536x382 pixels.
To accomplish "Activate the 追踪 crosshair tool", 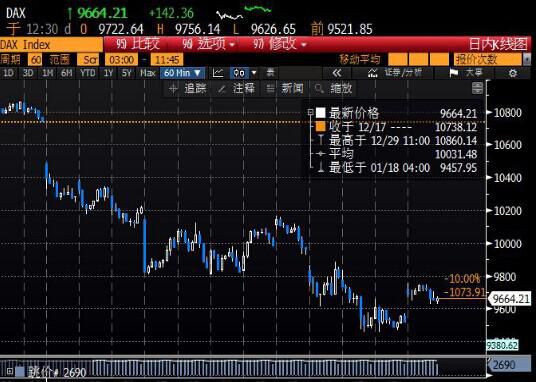I will pyautogui.click(x=188, y=89).
